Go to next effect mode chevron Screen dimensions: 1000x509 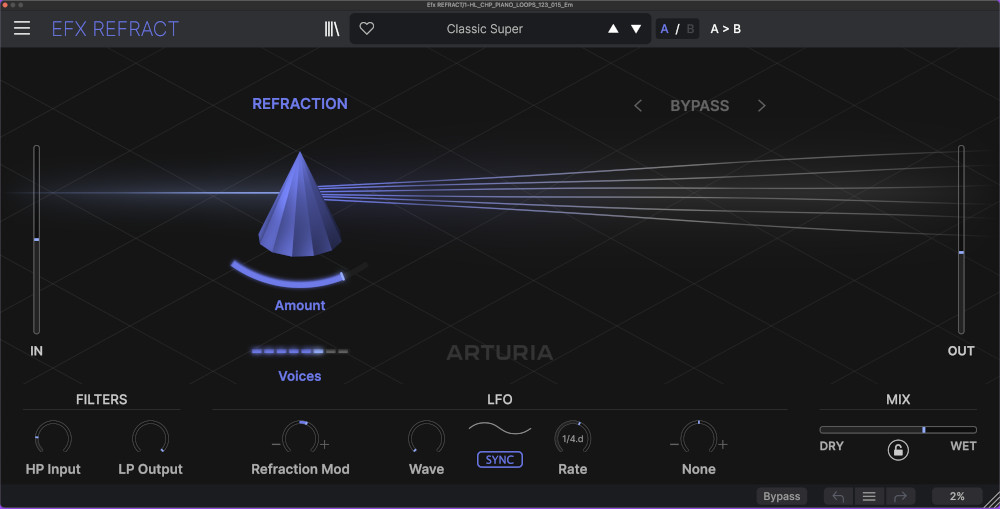[x=761, y=106]
